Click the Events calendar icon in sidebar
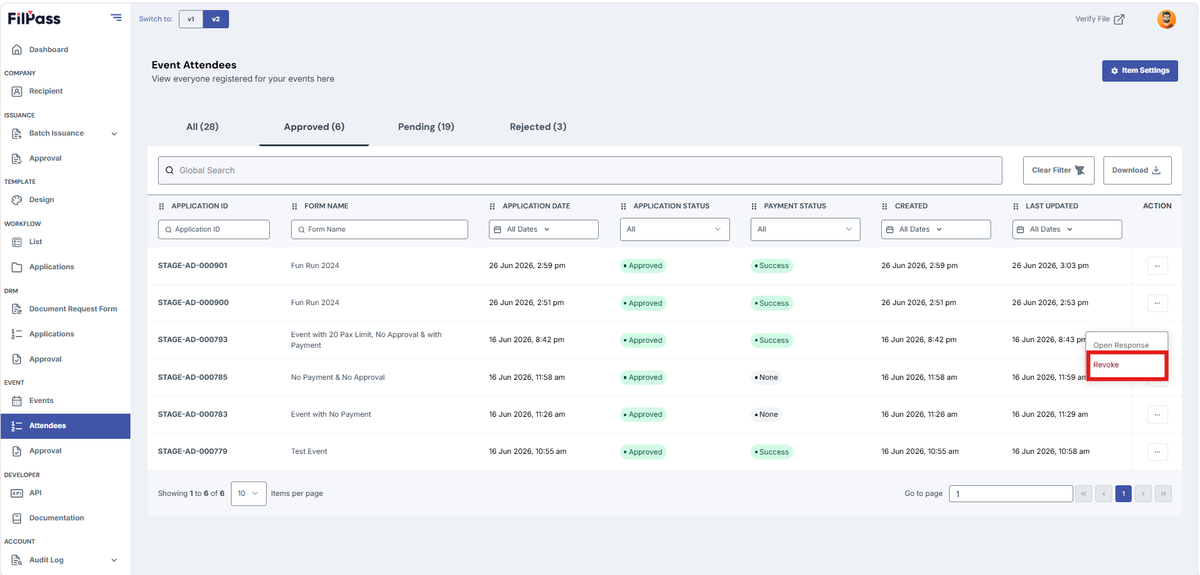This screenshot has width=1200, height=575. pyautogui.click(x=16, y=400)
